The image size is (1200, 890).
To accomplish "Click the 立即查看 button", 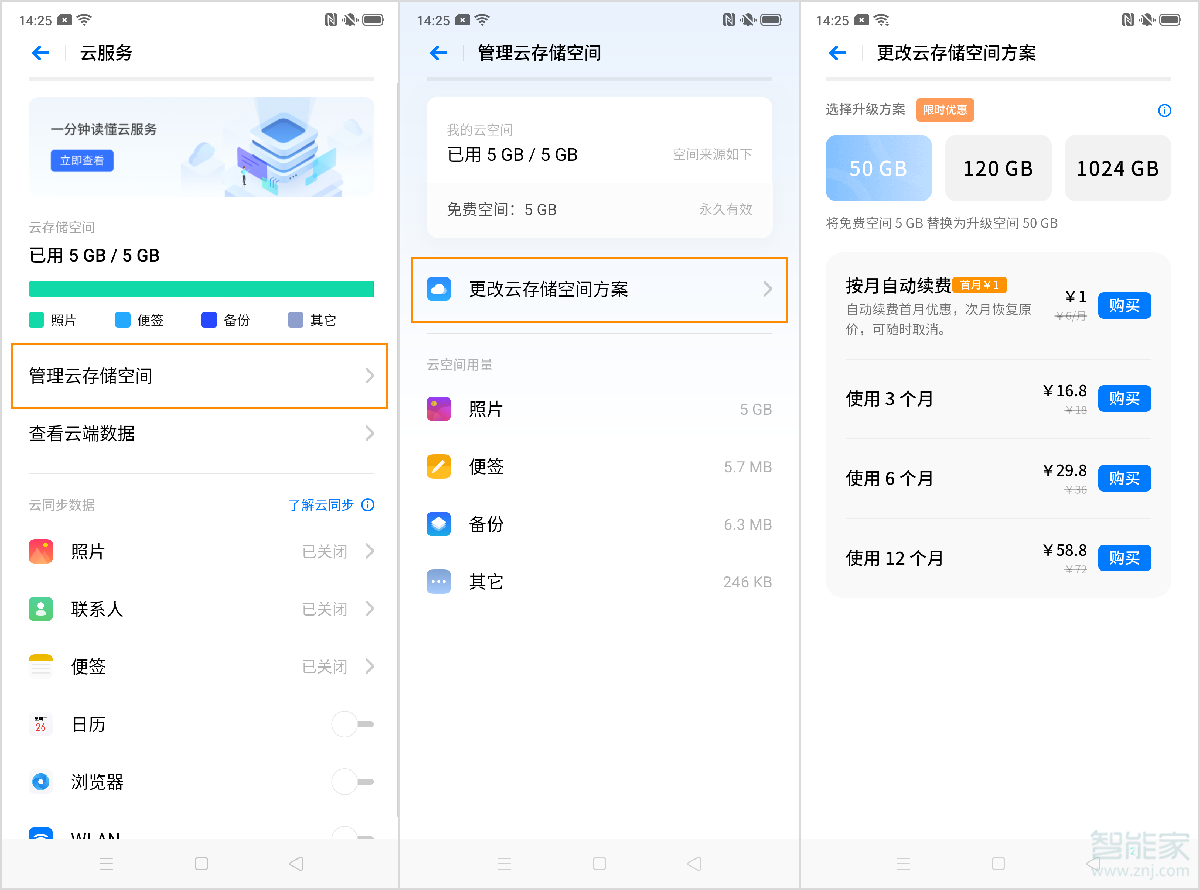I will tap(81, 160).
